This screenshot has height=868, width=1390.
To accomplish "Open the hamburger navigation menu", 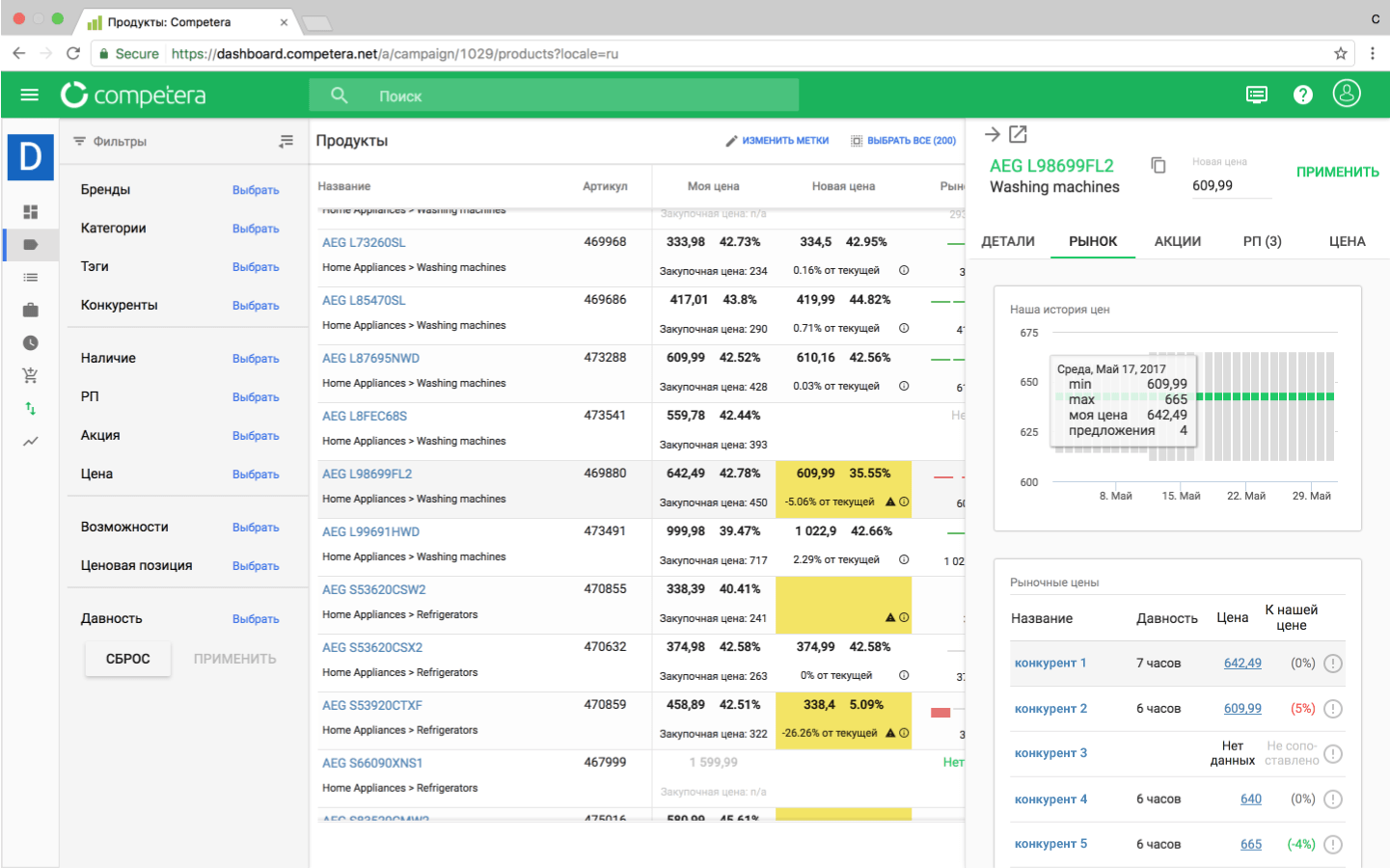I will point(29,95).
